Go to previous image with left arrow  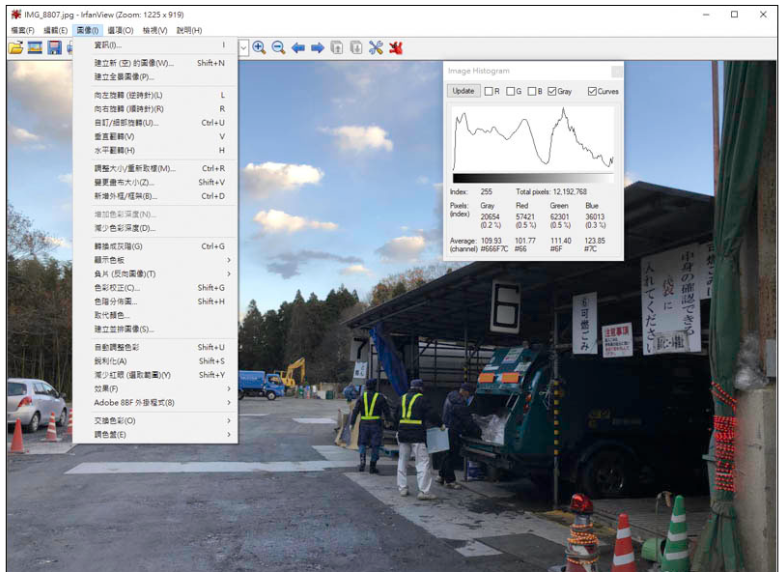coord(298,47)
